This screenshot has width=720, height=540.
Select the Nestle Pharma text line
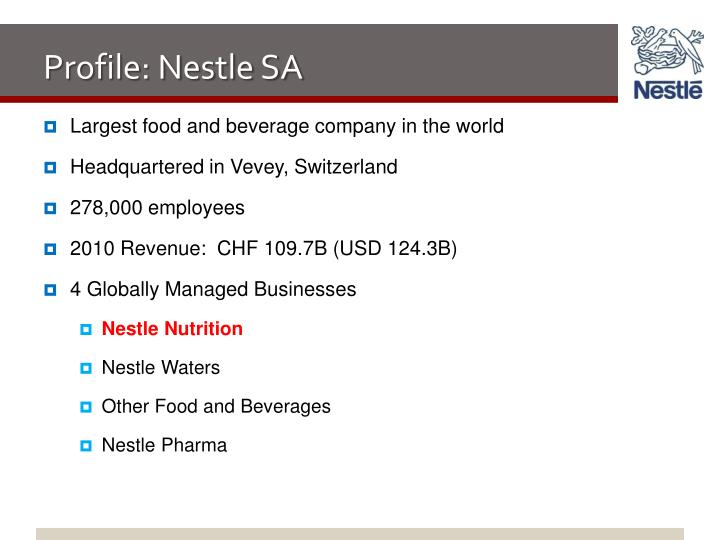coord(164,445)
